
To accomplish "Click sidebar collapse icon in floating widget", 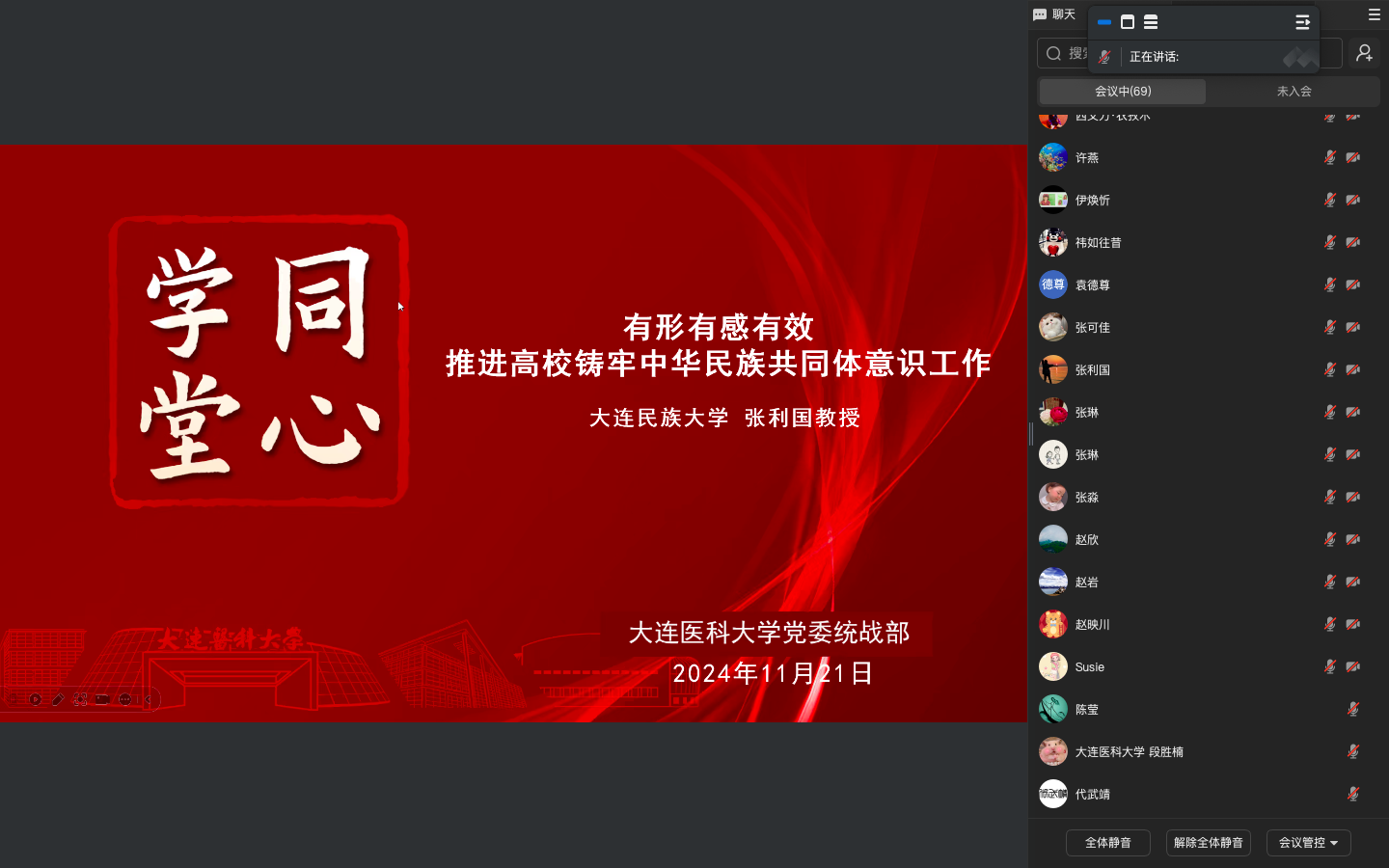I will [1302, 22].
